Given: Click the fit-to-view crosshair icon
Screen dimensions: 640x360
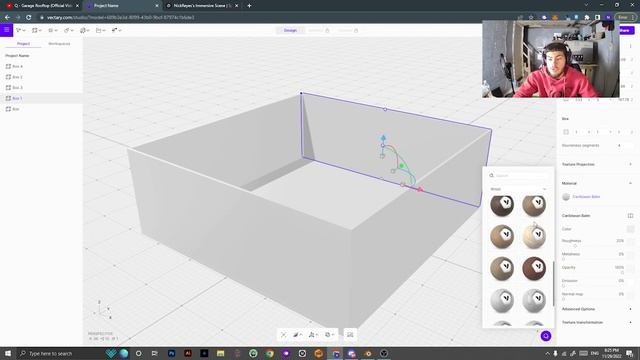Looking at the screenshot, I should click(x=283, y=335).
